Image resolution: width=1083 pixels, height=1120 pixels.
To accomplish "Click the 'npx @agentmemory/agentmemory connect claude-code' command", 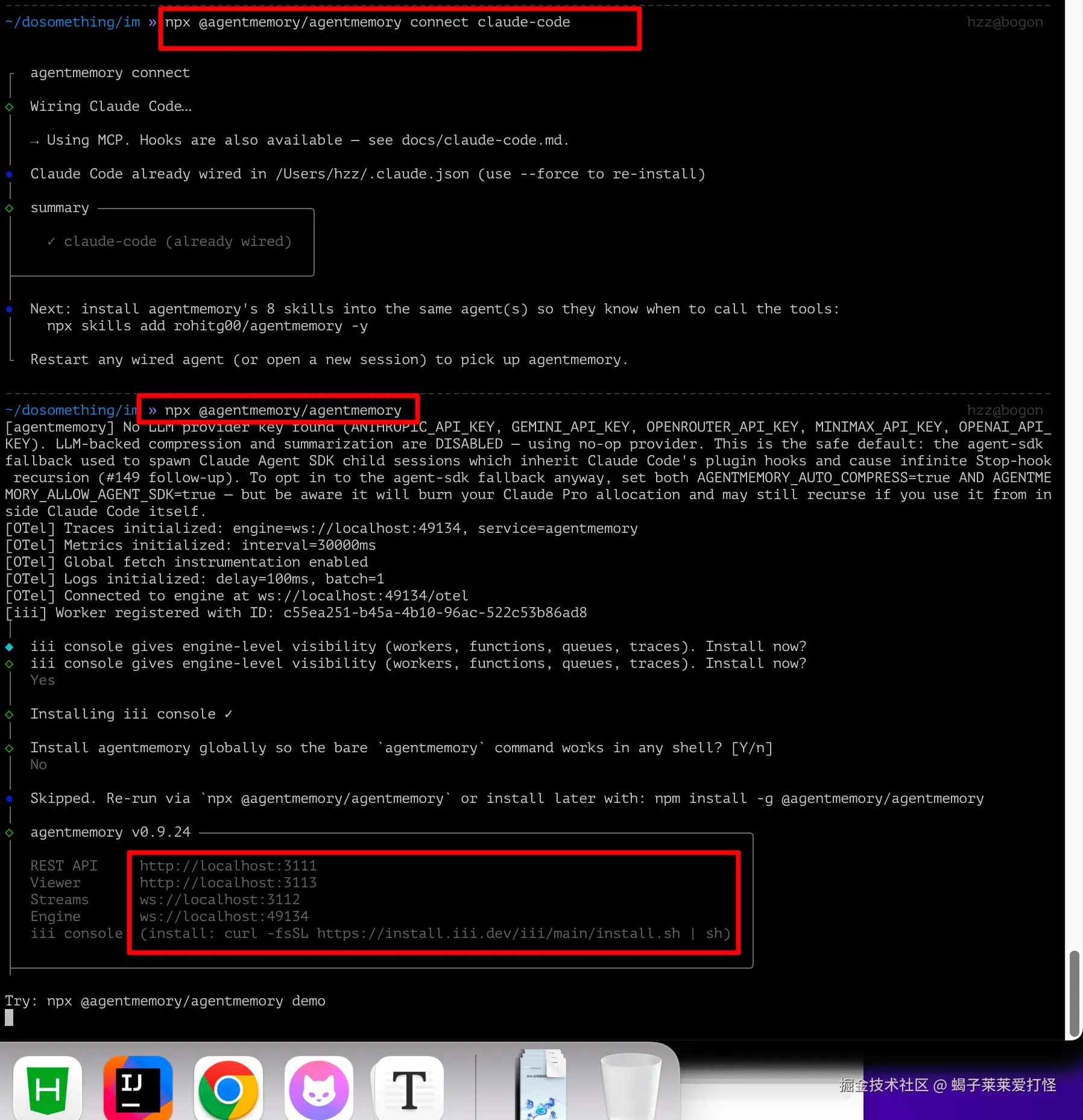I will [367, 22].
